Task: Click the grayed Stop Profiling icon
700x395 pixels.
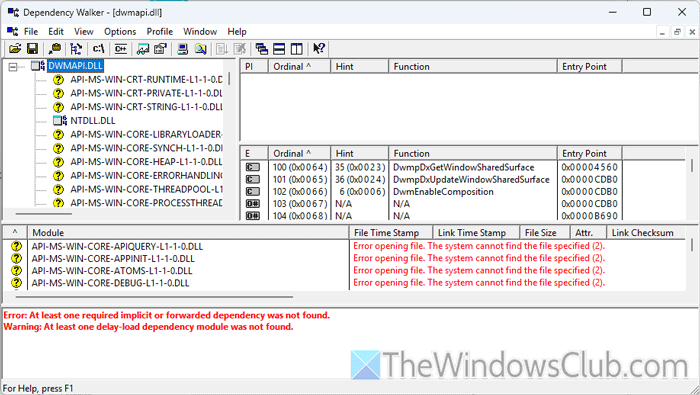Action: click(240, 49)
